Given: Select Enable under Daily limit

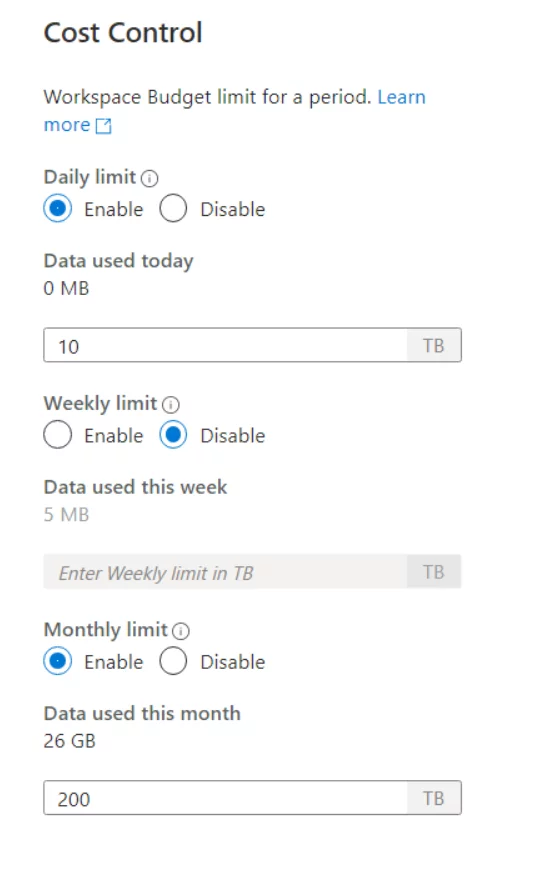Looking at the screenshot, I should pos(58,208).
